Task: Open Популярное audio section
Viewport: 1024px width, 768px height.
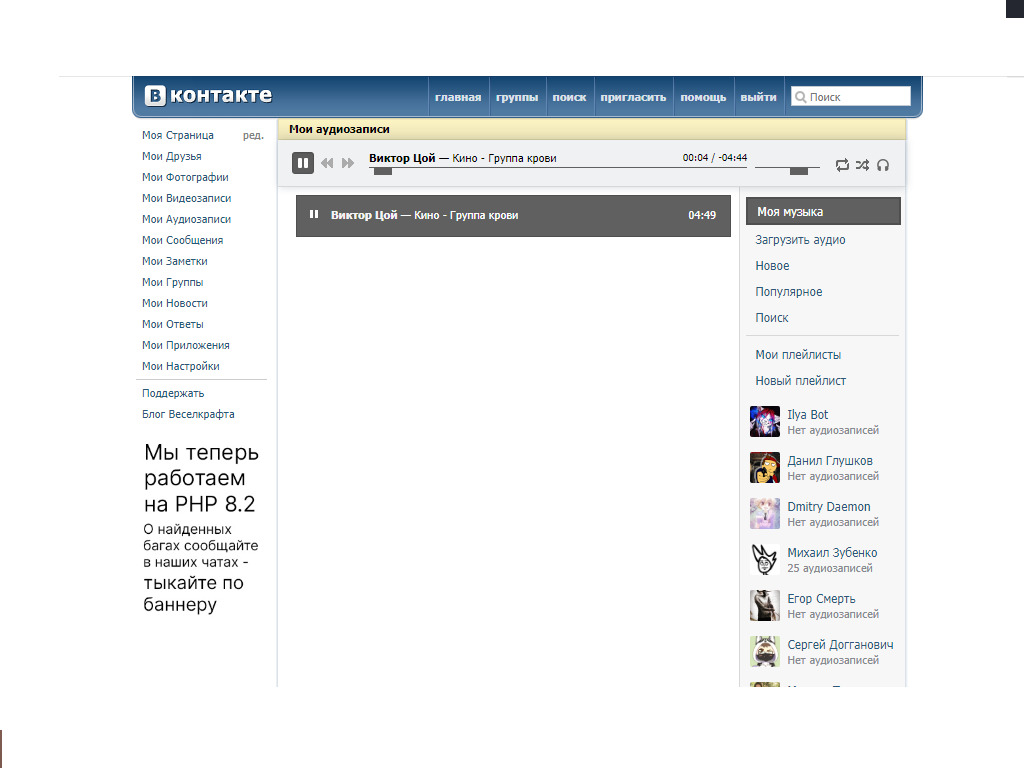Action: [x=789, y=292]
